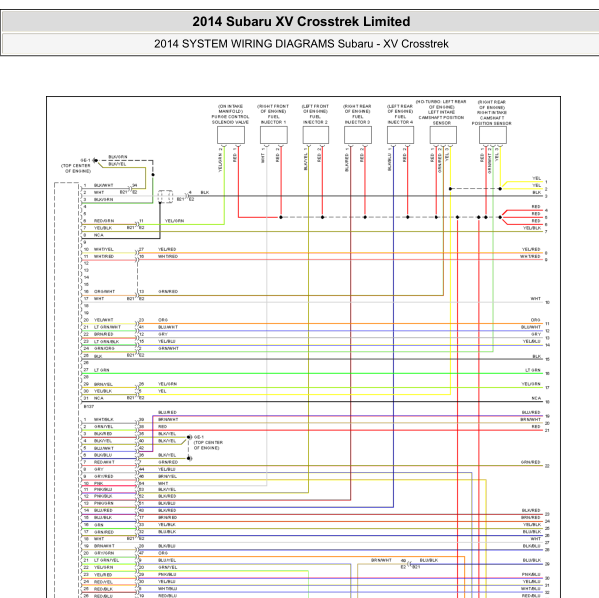Click the '2014 SYSTEM WIRING DIAGRAMS' subtitle line

[x=301, y=44]
